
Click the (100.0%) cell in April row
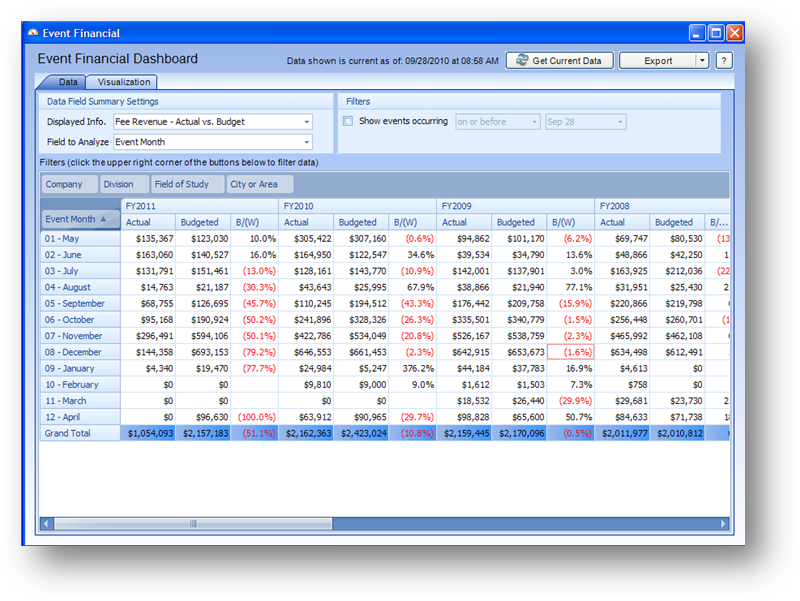[255, 417]
